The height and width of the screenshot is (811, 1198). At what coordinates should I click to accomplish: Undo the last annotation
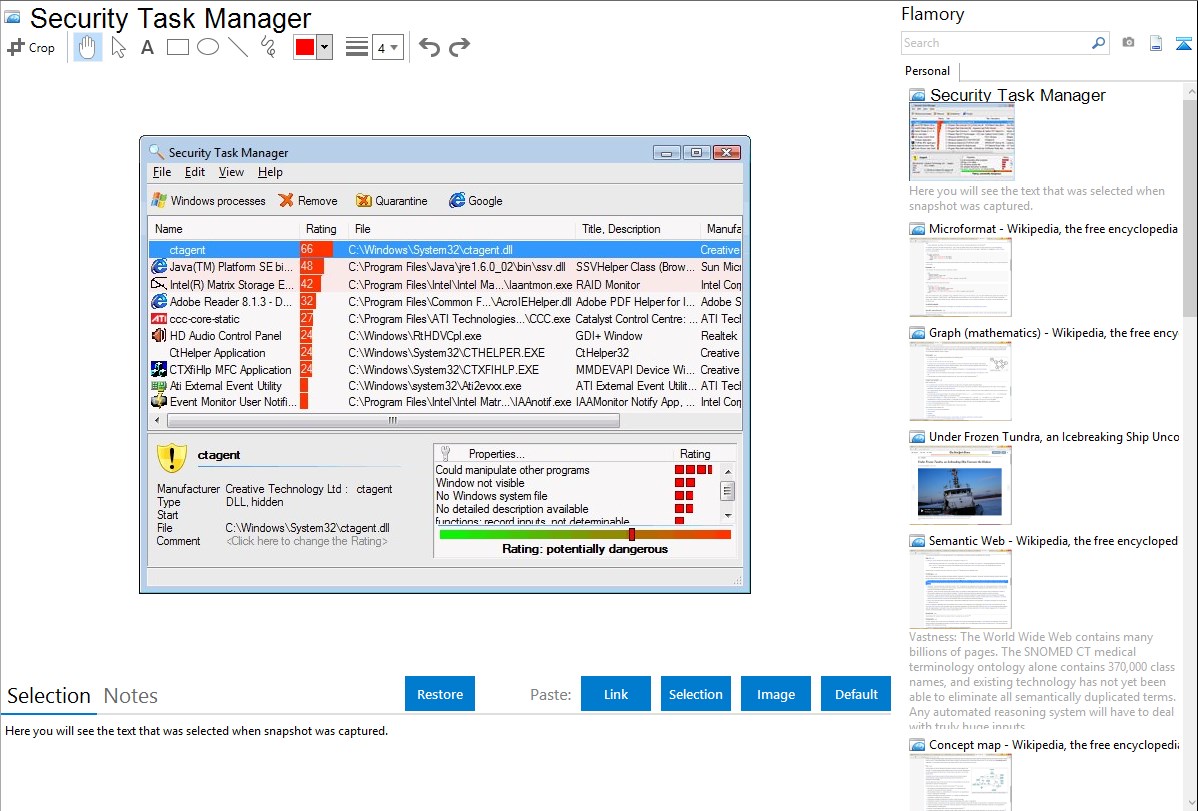click(x=429, y=47)
